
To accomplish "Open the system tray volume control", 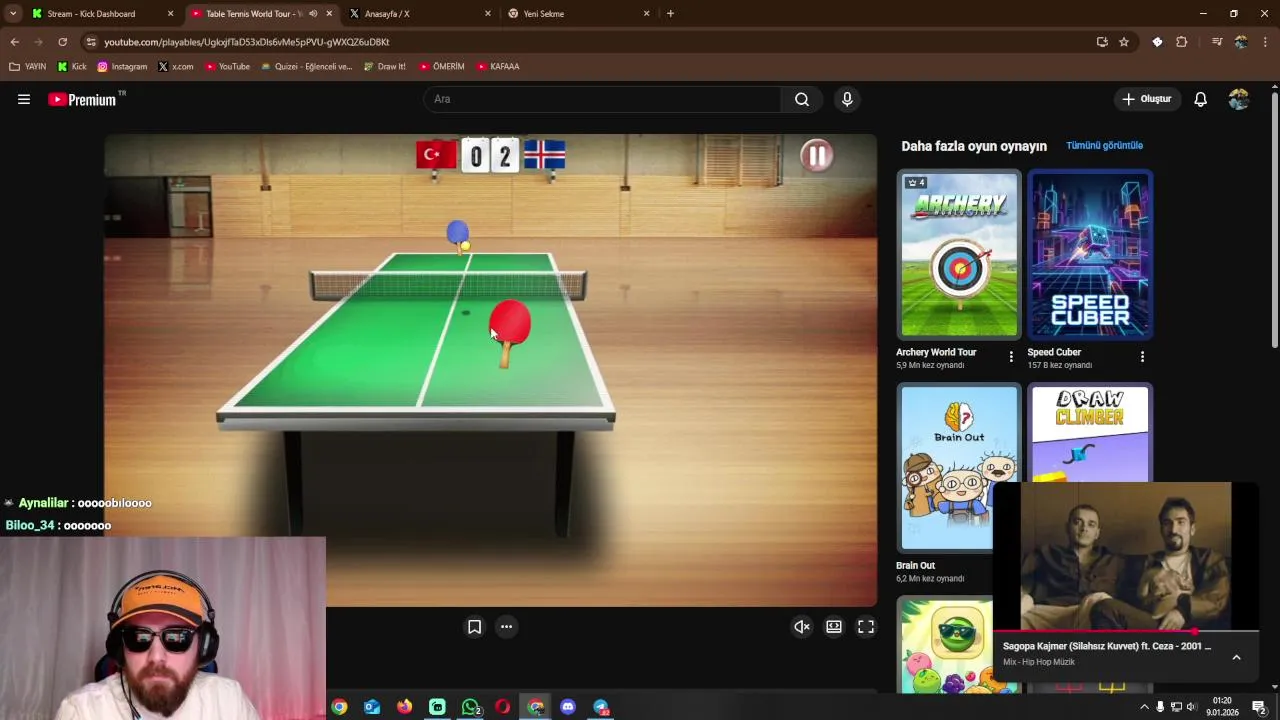I will [x=1191, y=707].
